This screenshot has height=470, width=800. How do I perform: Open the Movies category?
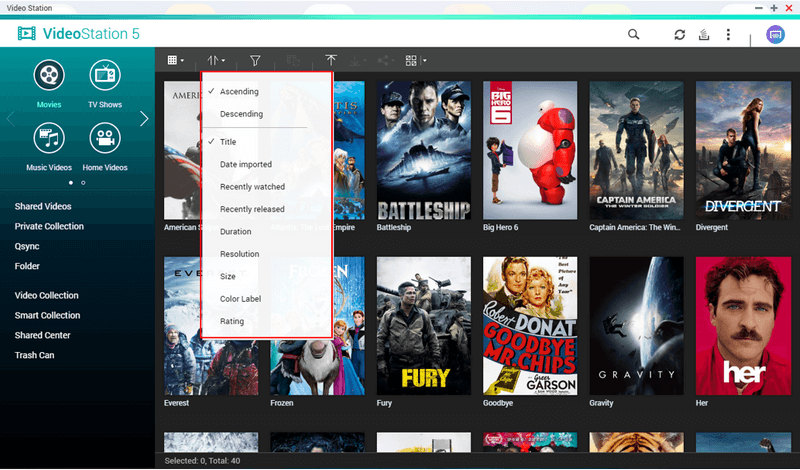(x=49, y=84)
